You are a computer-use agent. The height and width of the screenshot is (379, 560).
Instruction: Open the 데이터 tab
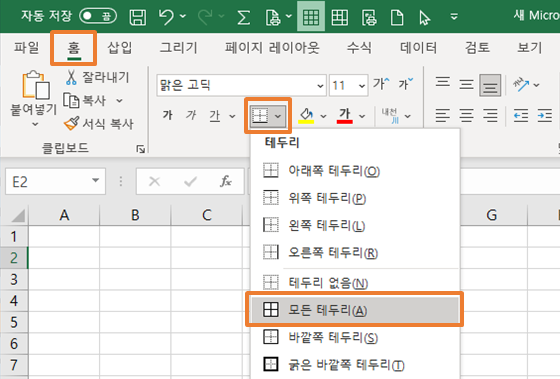pos(418,48)
